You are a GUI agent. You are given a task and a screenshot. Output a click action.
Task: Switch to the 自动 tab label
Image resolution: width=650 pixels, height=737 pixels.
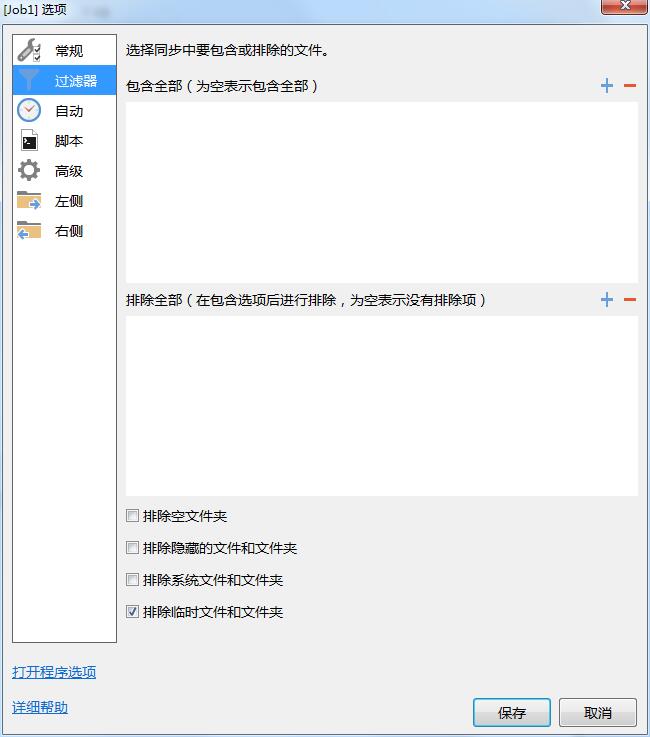(x=69, y=111)
